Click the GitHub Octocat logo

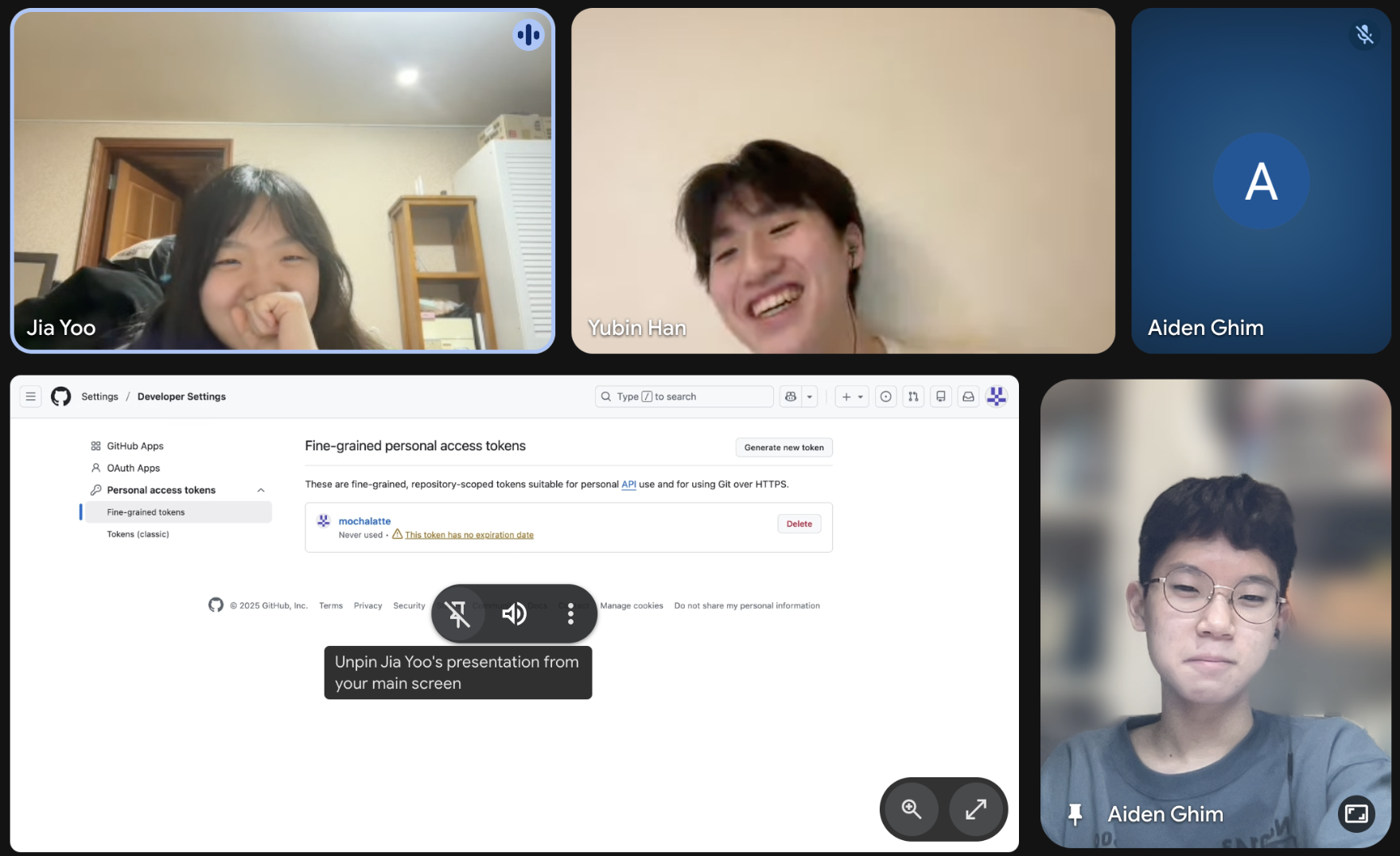[x=61, y=396]
